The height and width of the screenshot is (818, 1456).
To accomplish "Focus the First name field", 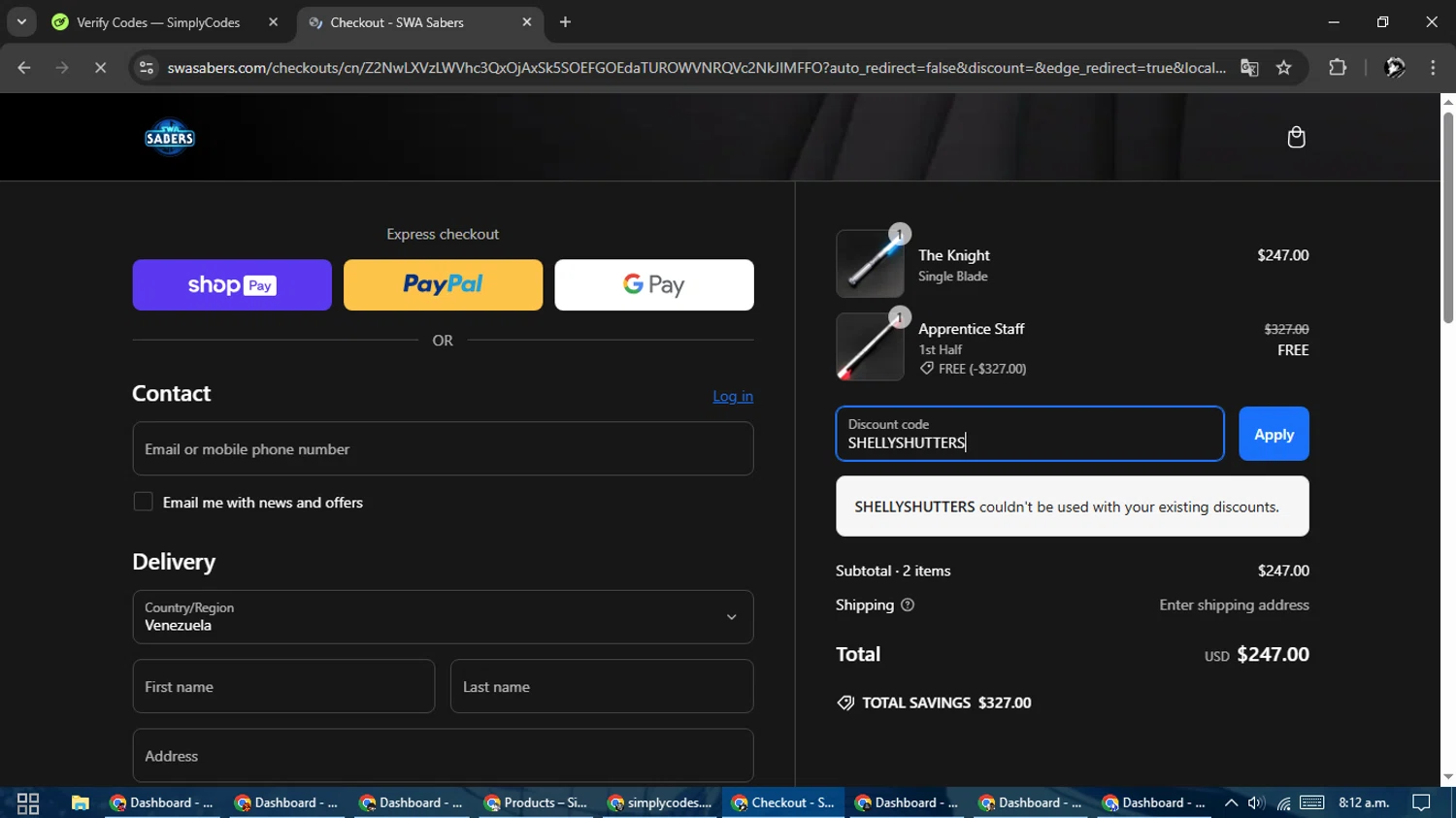I will tap(283, 686).
